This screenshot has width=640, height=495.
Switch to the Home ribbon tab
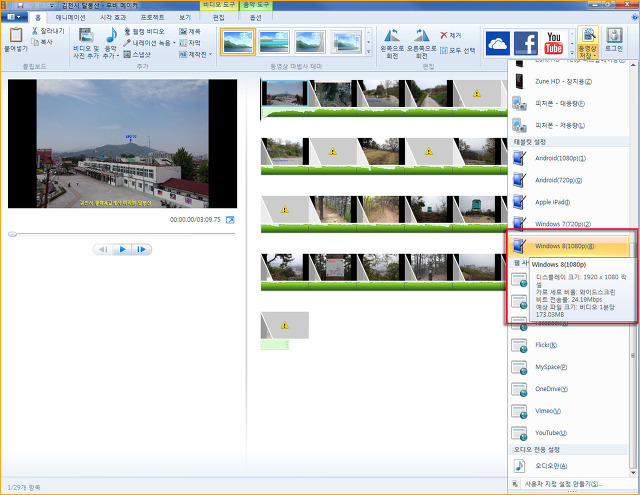pos(38,18)
